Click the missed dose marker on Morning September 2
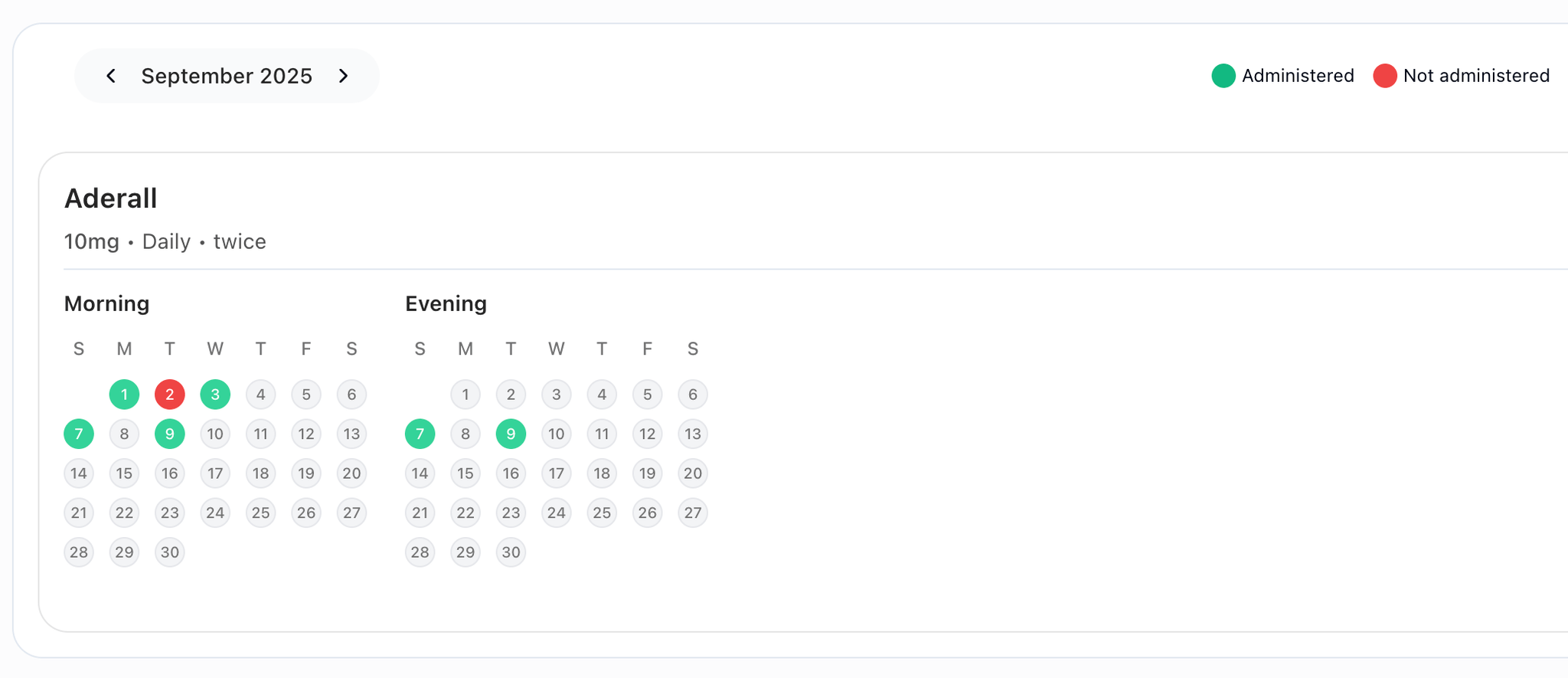Image resolution: width=1568 pixels, height=678 pixels. click(169, 395)
